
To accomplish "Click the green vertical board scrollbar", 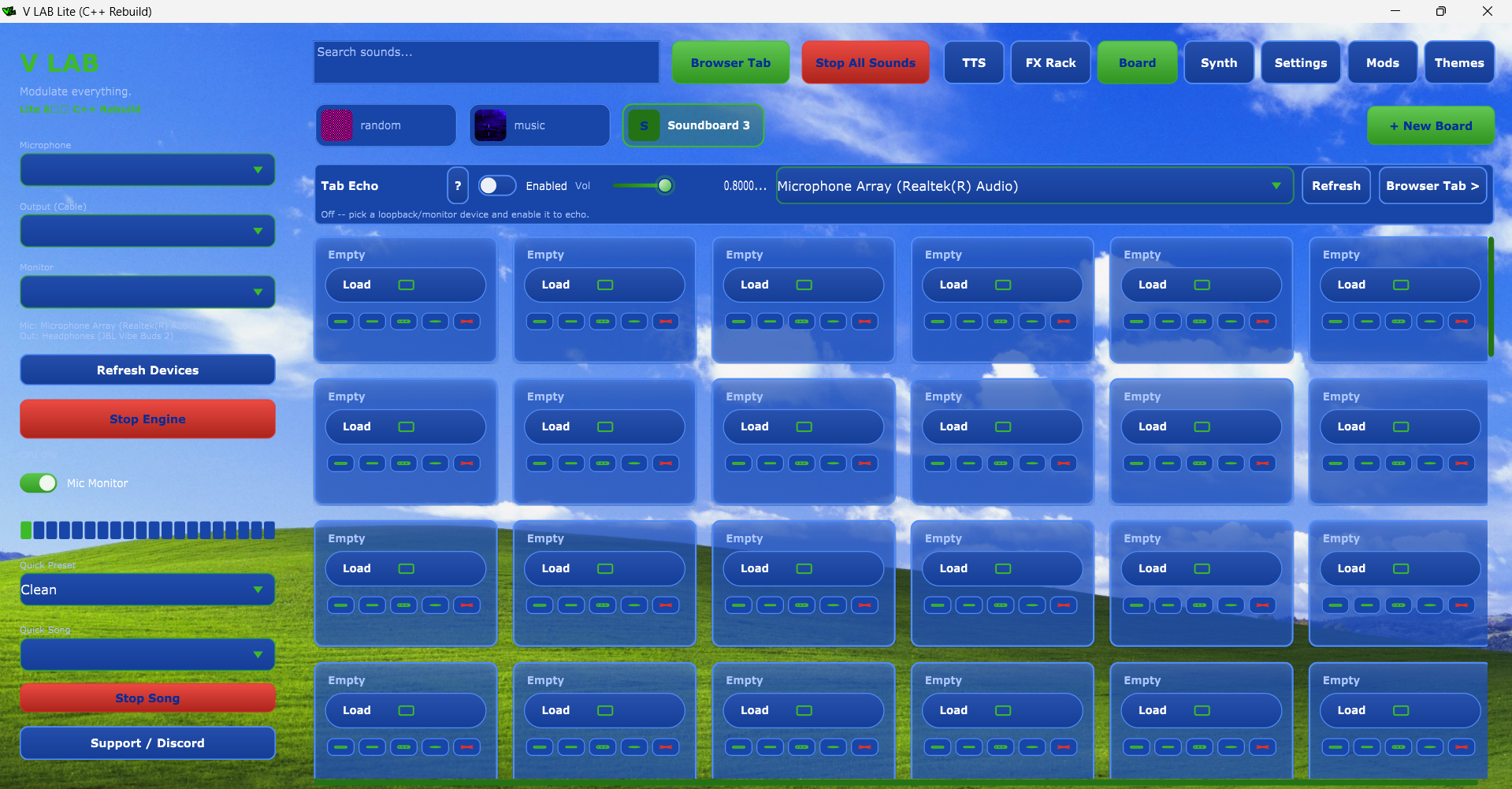I will coord(1491,296).
